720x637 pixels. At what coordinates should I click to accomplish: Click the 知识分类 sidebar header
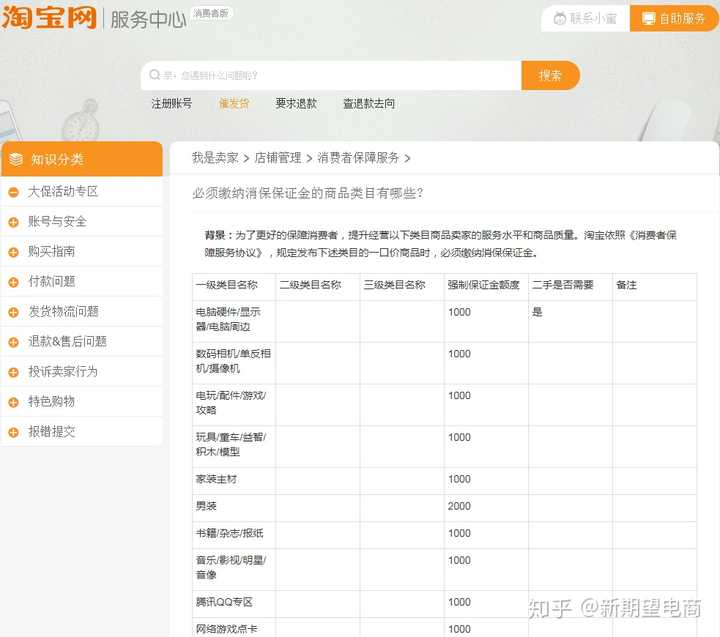(82, 159)
